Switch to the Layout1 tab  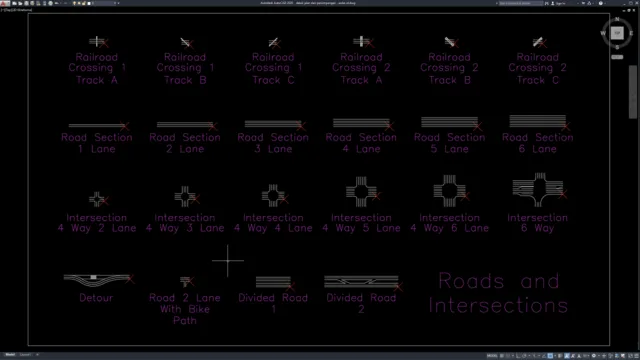[x=25, y=355]
